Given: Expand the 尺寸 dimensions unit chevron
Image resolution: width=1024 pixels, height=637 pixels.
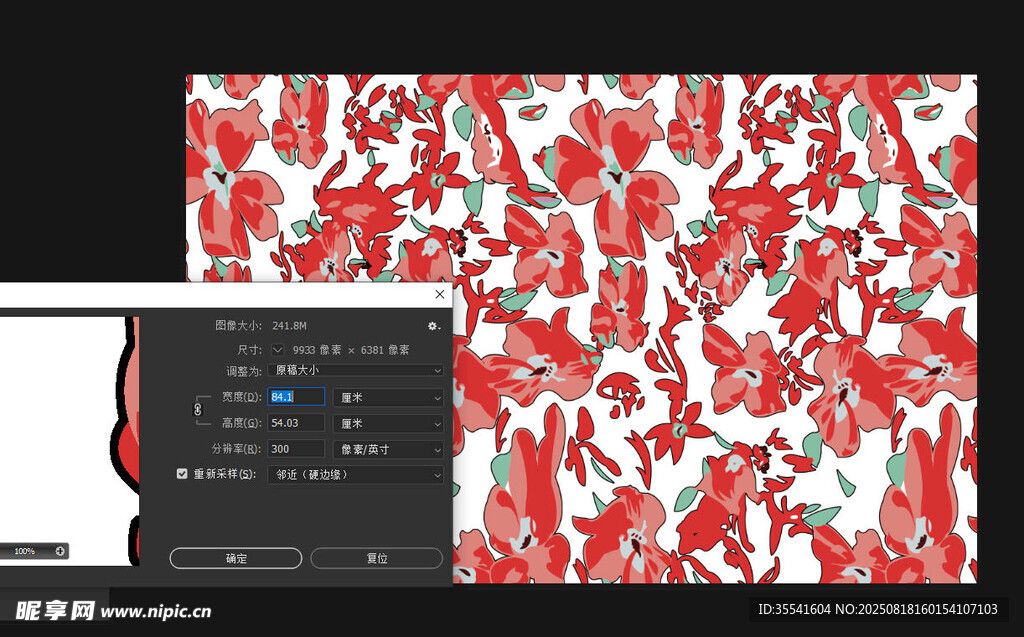Looking at the screenshot, I should [277, 350].
